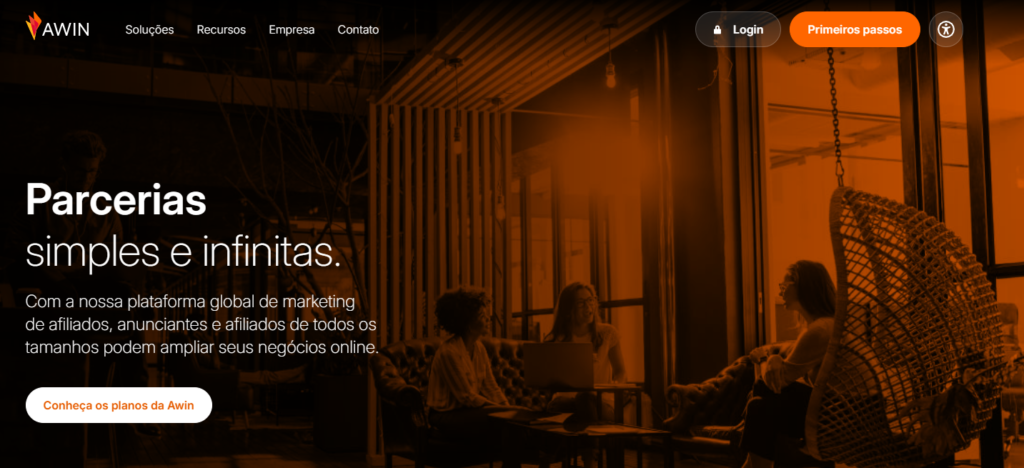Click the open laptop on the table
This screenshot has height=468, width=1024.
point(558,364)
